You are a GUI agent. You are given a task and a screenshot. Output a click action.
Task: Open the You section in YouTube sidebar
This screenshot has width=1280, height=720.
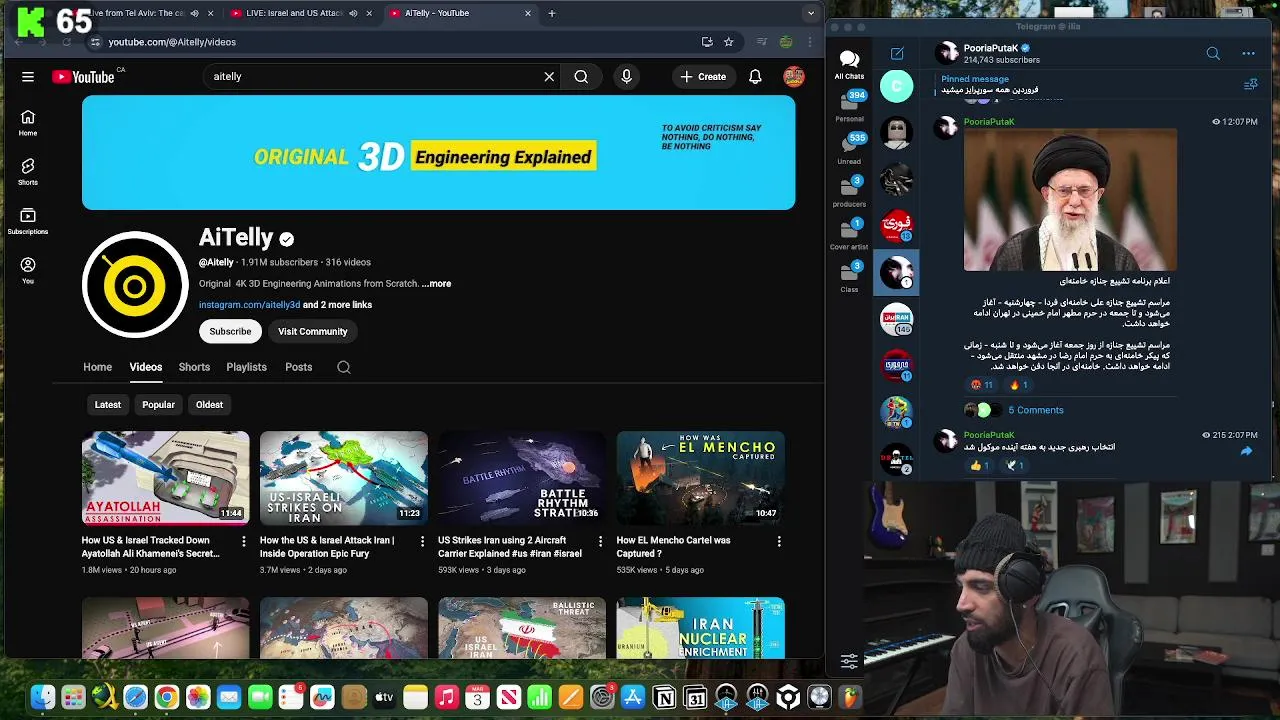[x=28, y=270]
